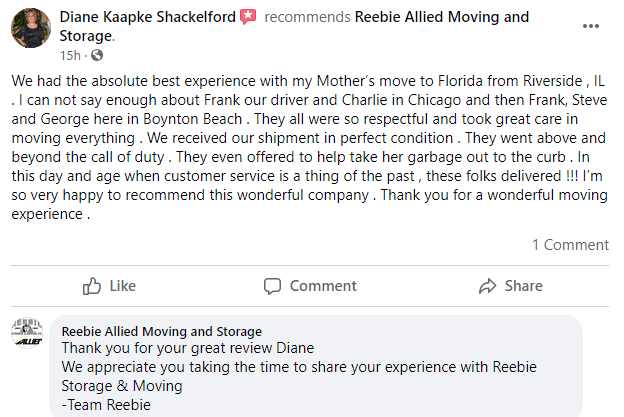
Task: Click the "We appreciate you taking the time" line
Action: (299, 367)
